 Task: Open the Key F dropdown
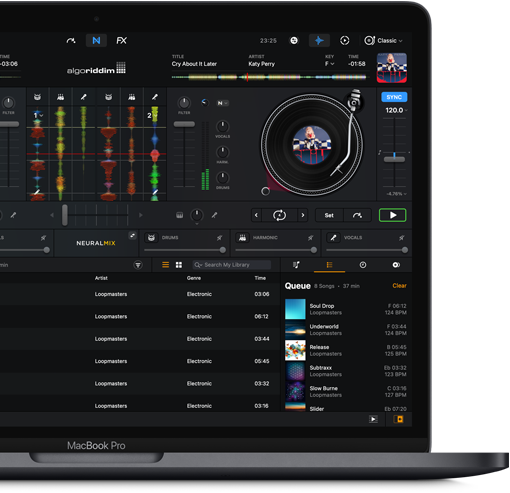tap(329, 64)
